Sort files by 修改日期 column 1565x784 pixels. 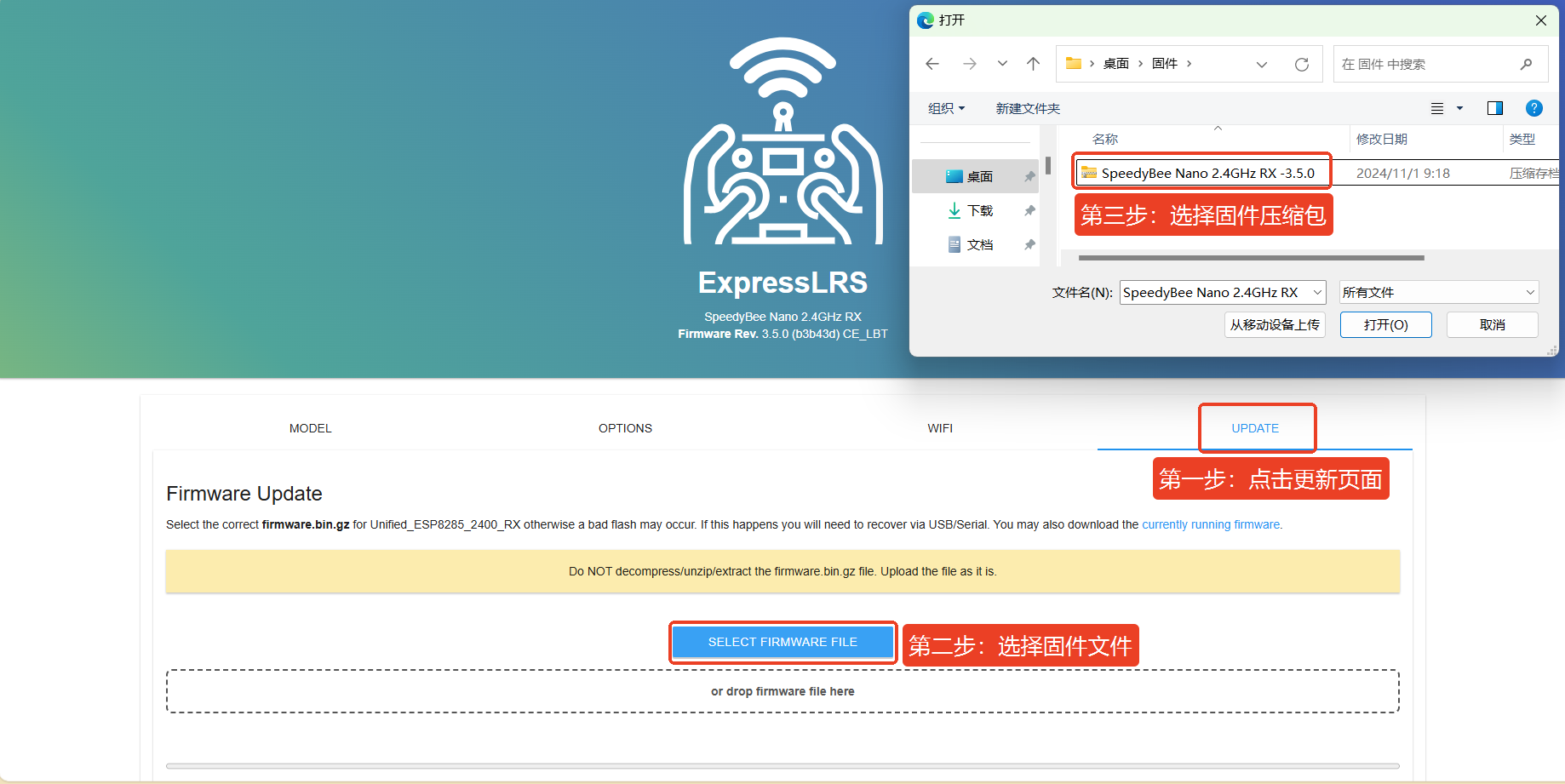tap(1381, 139)
